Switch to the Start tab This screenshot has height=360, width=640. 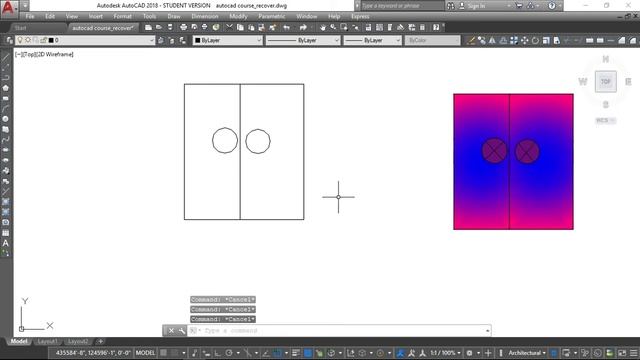coord(20,28)
